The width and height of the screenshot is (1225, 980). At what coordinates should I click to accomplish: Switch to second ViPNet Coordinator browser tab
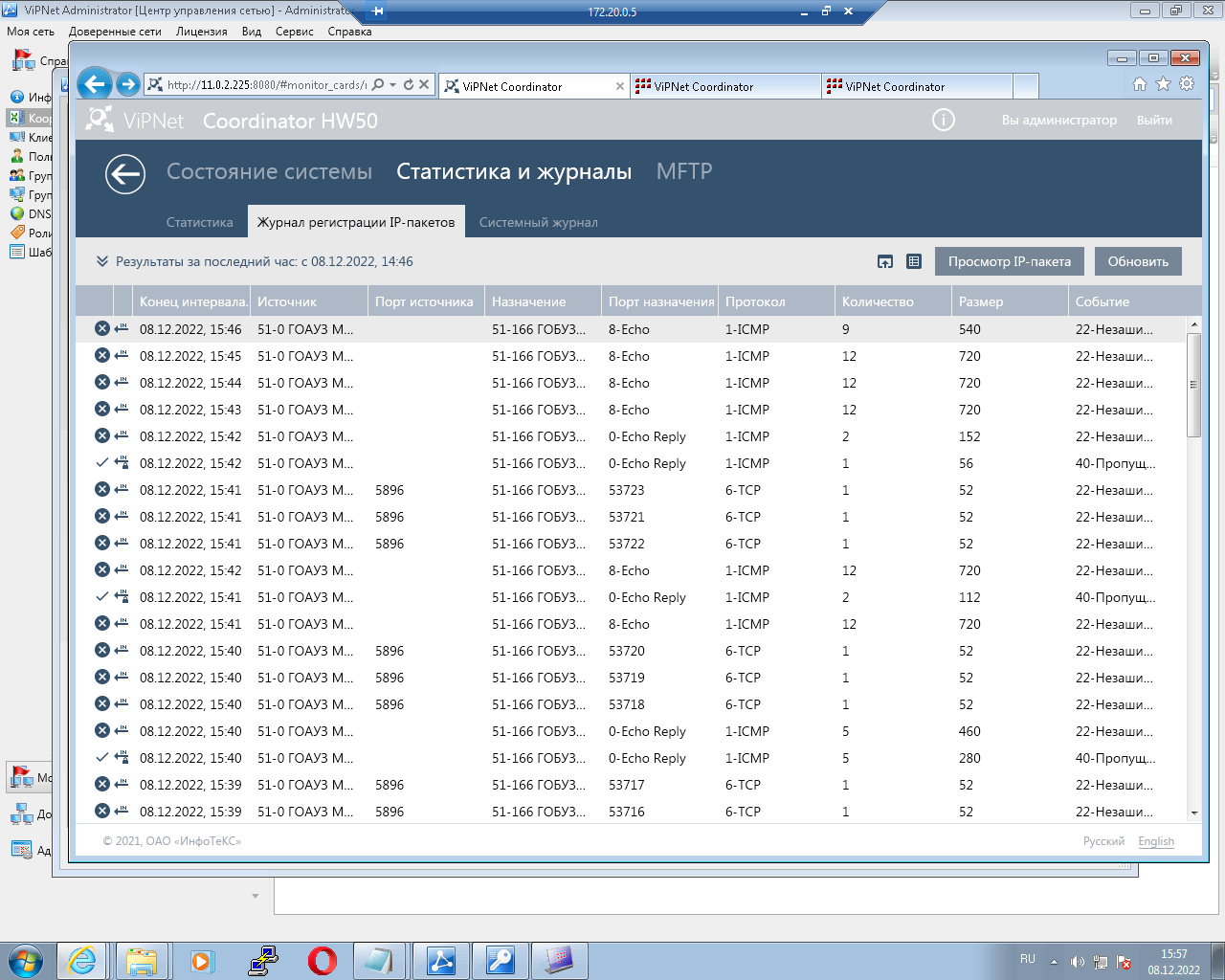point(725,86)
